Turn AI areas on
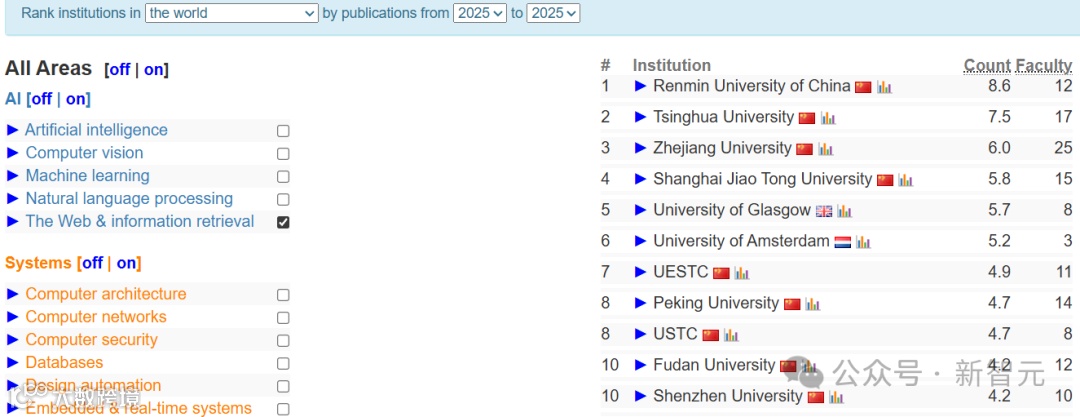 click(76, 99)
